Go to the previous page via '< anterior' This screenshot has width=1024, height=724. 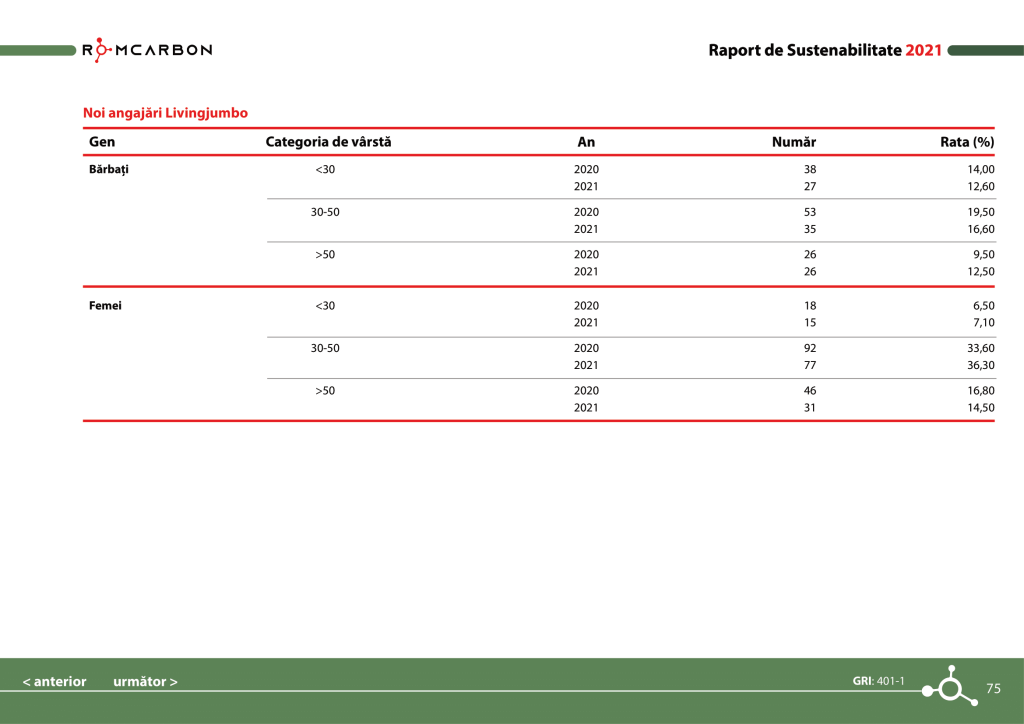click(x=54, y=682)
